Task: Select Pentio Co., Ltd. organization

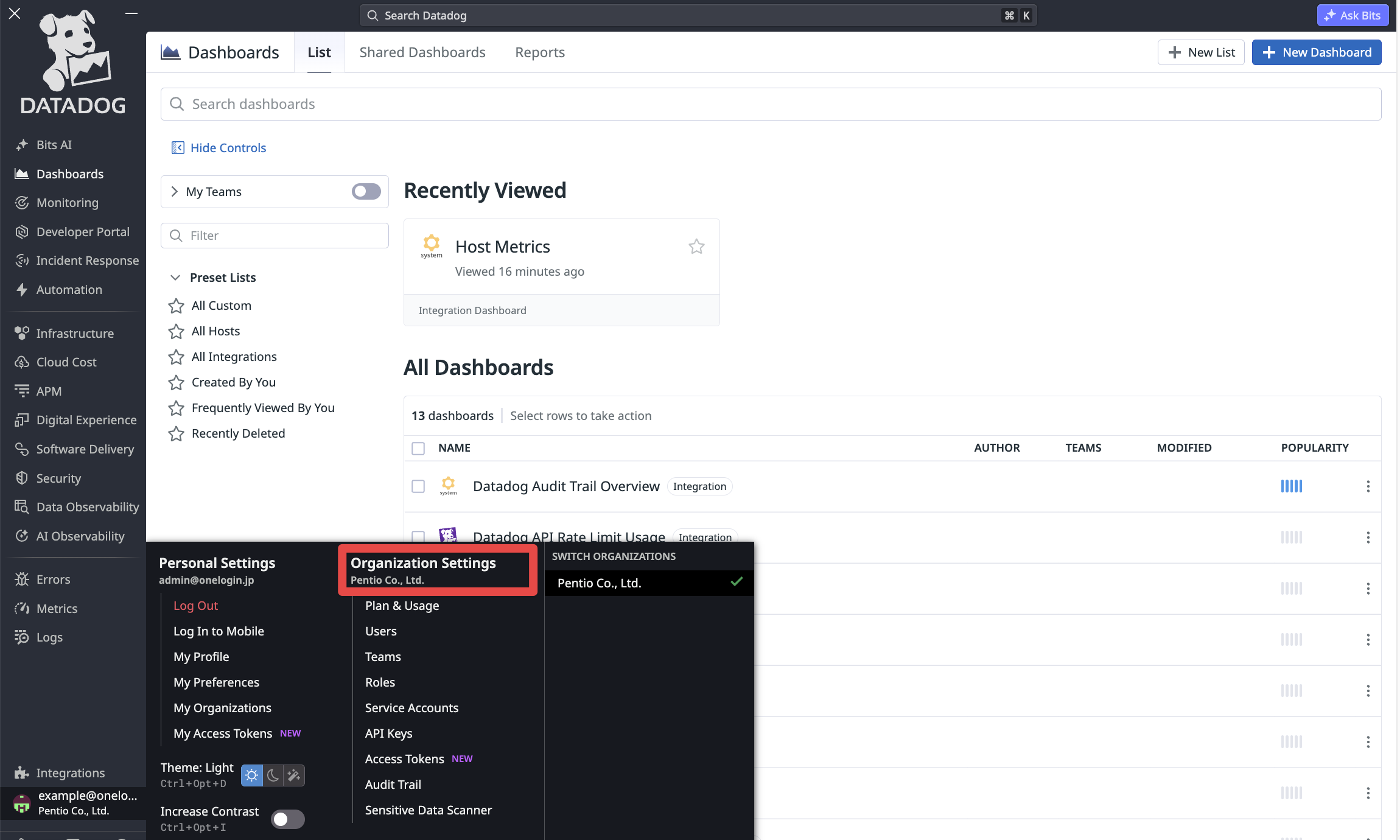Action: 649,583
